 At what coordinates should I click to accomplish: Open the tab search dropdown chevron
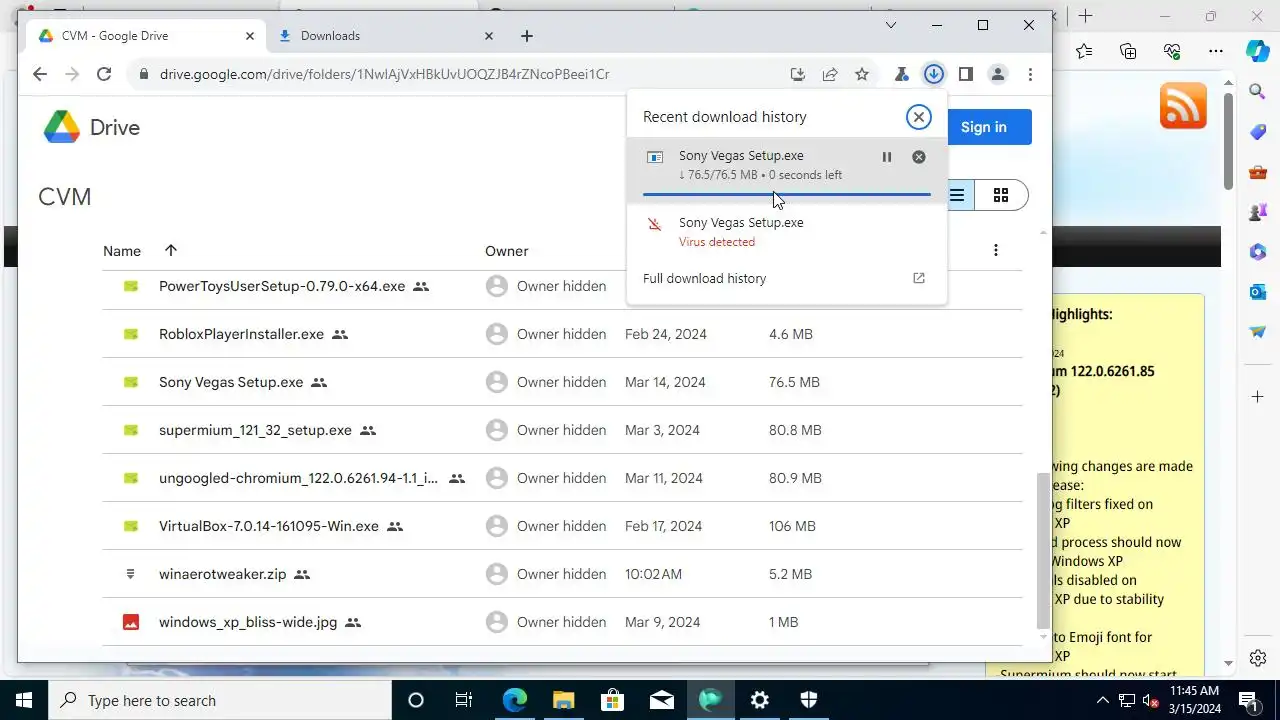(x=891, y=25)
